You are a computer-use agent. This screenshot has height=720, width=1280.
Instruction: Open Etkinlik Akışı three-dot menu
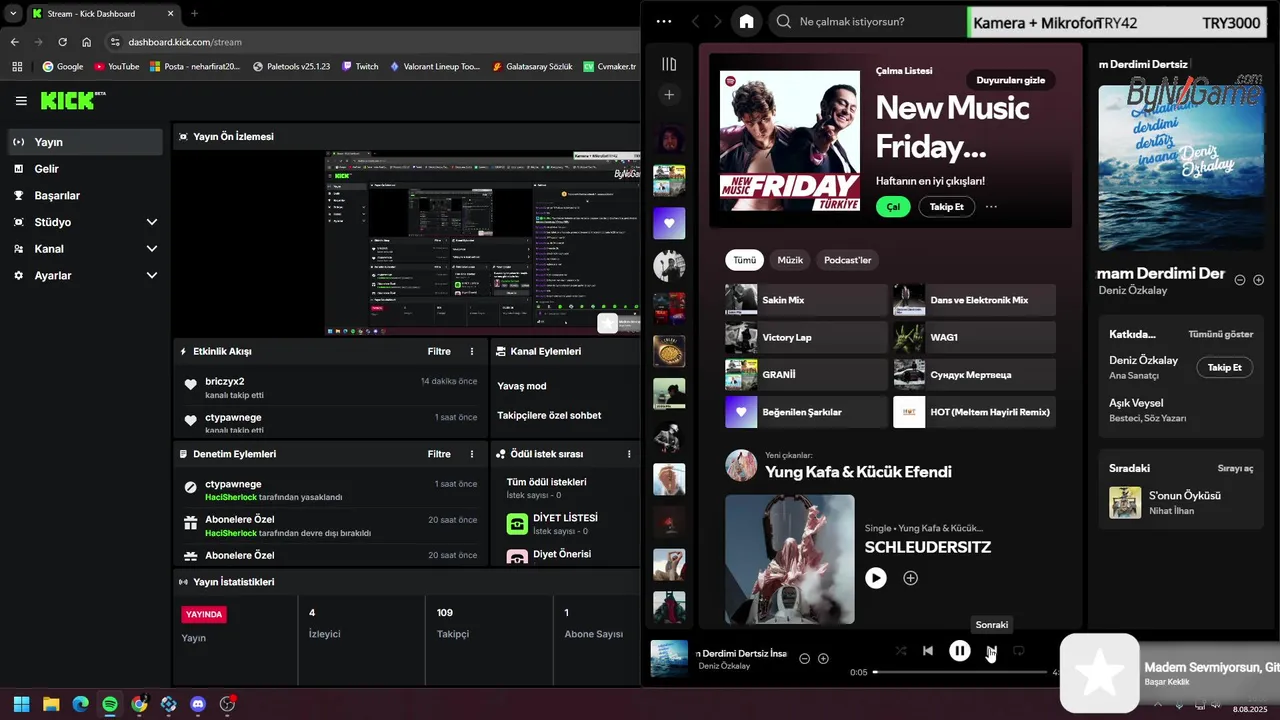point(472,352)
